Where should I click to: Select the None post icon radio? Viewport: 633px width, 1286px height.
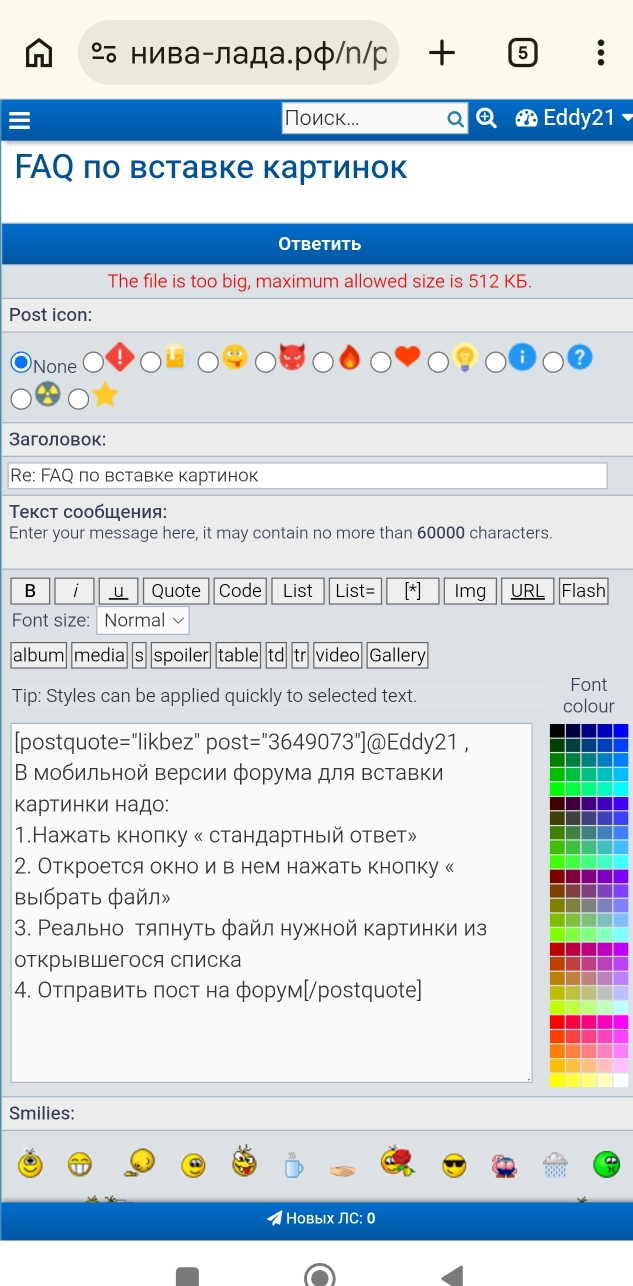click(20, 363)
